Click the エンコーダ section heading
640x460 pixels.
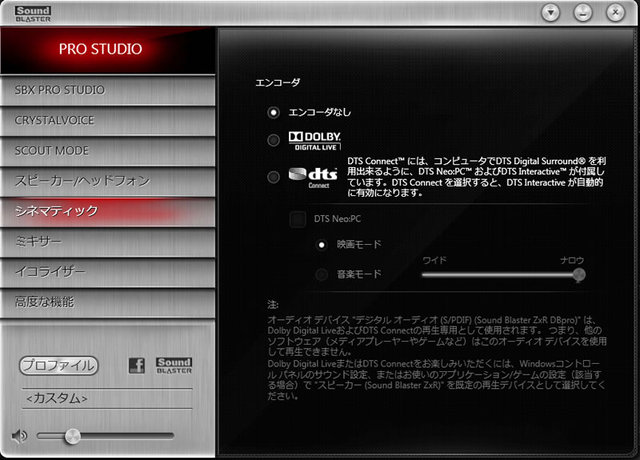tap(278, 83)
